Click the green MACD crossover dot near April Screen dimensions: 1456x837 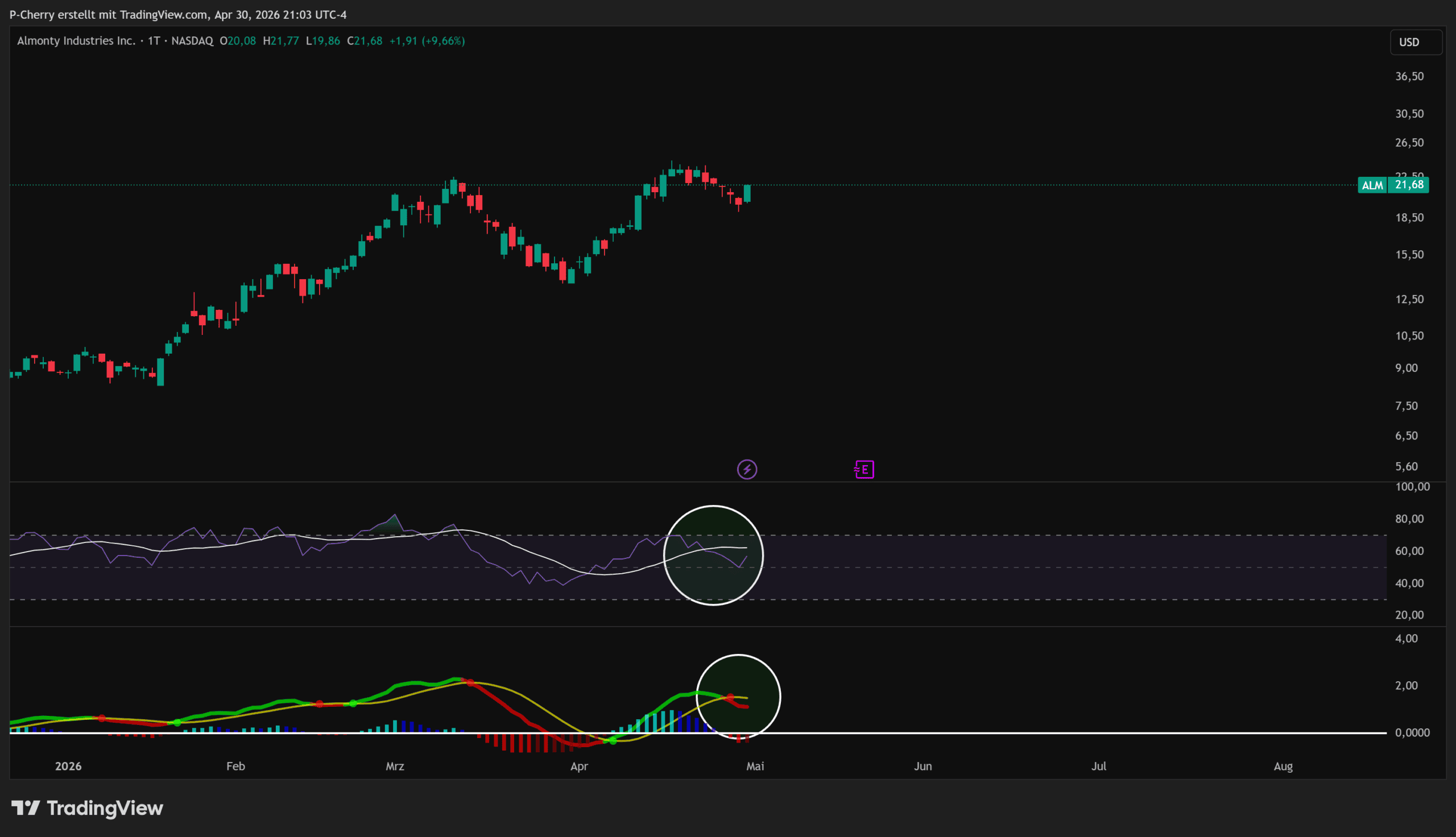(613, 740)
